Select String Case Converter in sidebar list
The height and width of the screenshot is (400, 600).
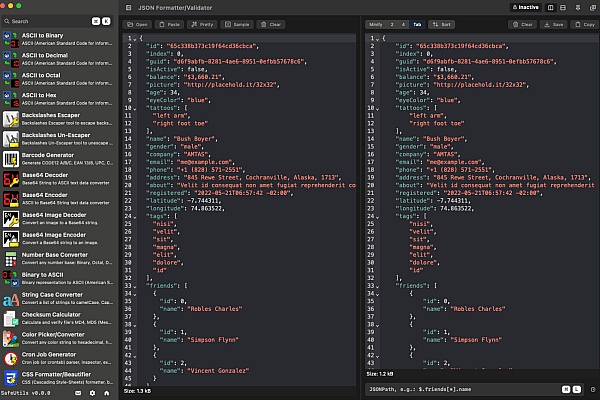(59, 298)
